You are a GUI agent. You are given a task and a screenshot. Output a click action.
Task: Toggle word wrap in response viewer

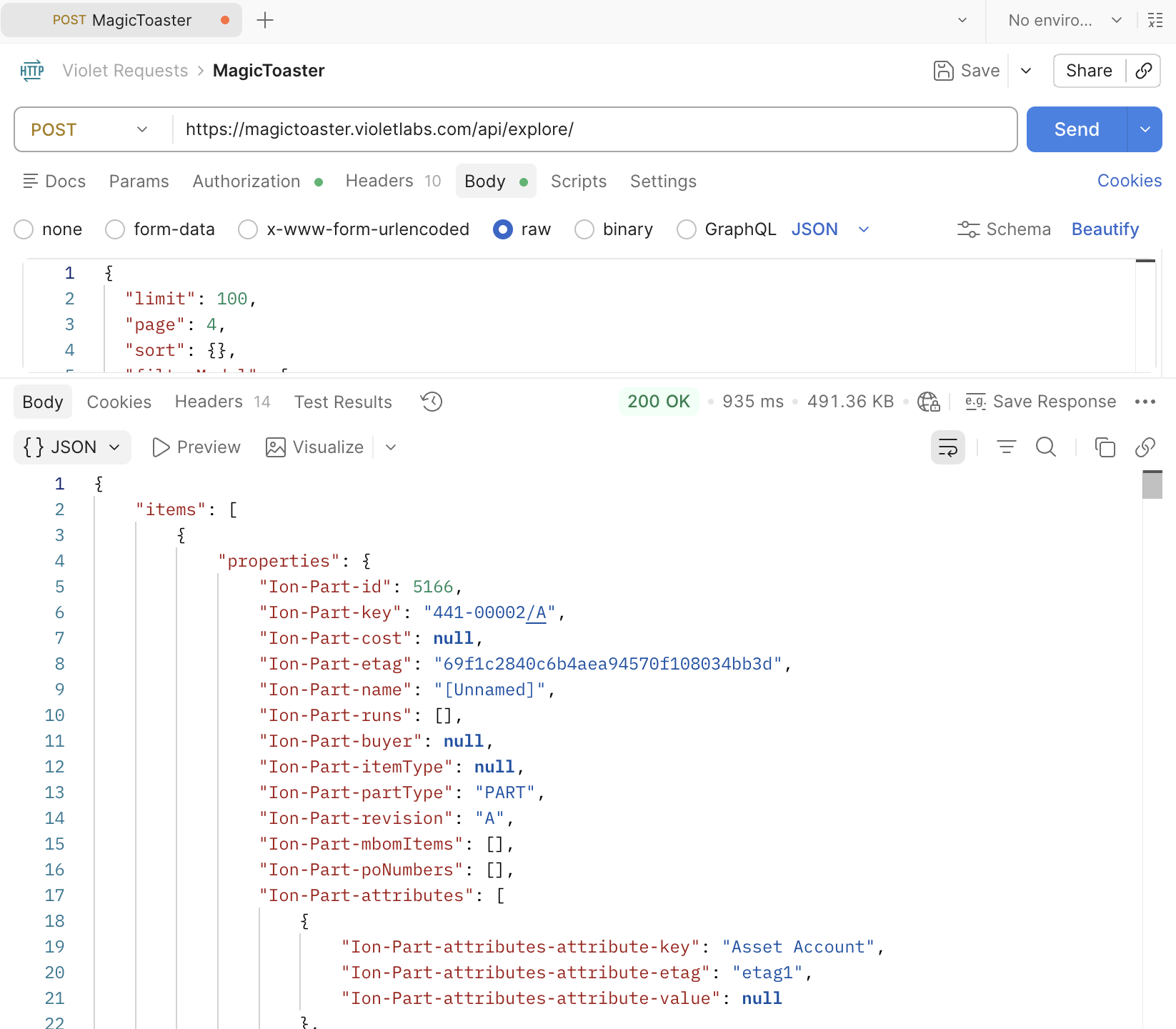point(947,447)
